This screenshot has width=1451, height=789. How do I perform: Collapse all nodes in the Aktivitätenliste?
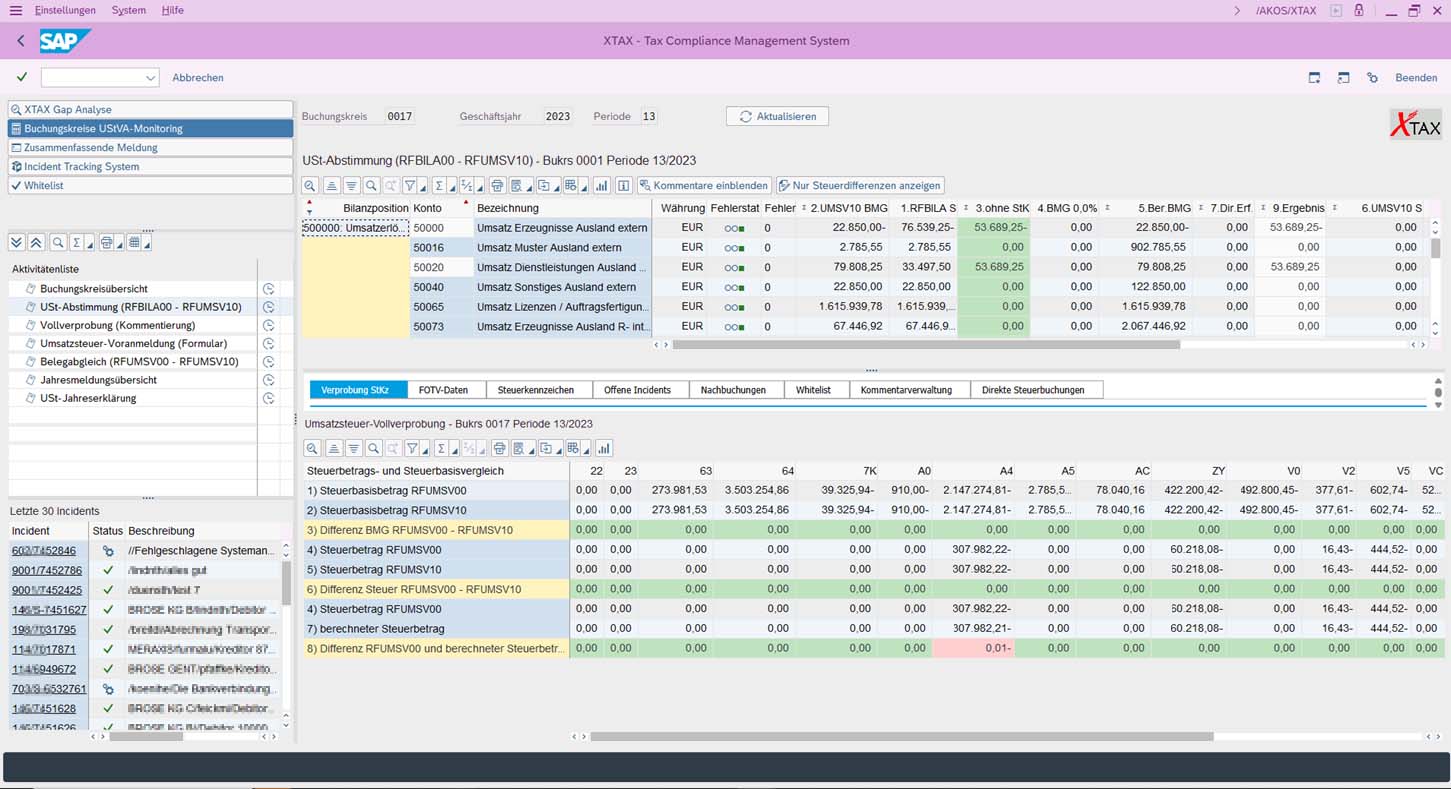pyautogui.click(x=36, y=243)
